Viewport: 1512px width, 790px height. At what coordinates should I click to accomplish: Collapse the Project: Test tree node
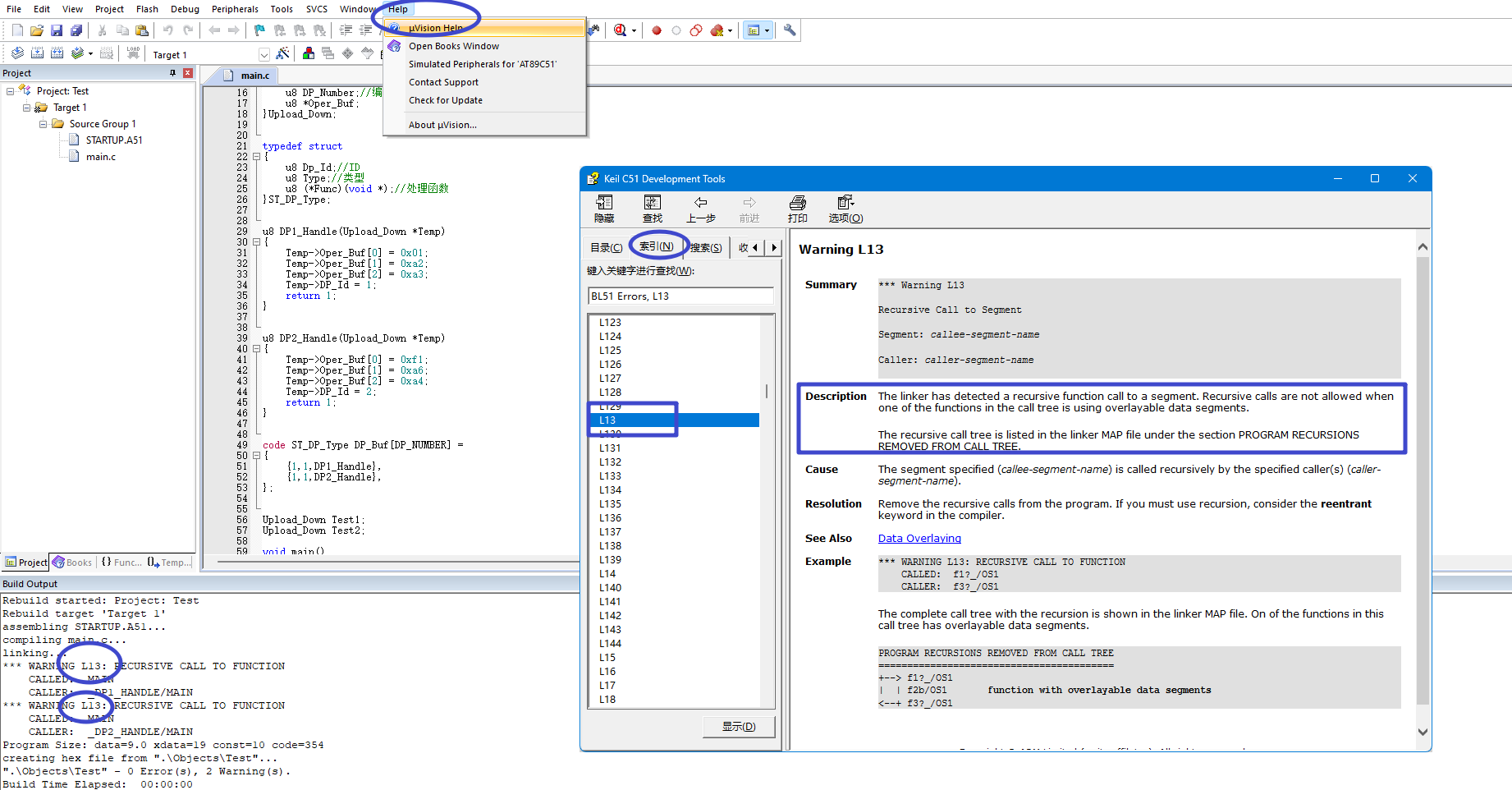click(10, 91)
